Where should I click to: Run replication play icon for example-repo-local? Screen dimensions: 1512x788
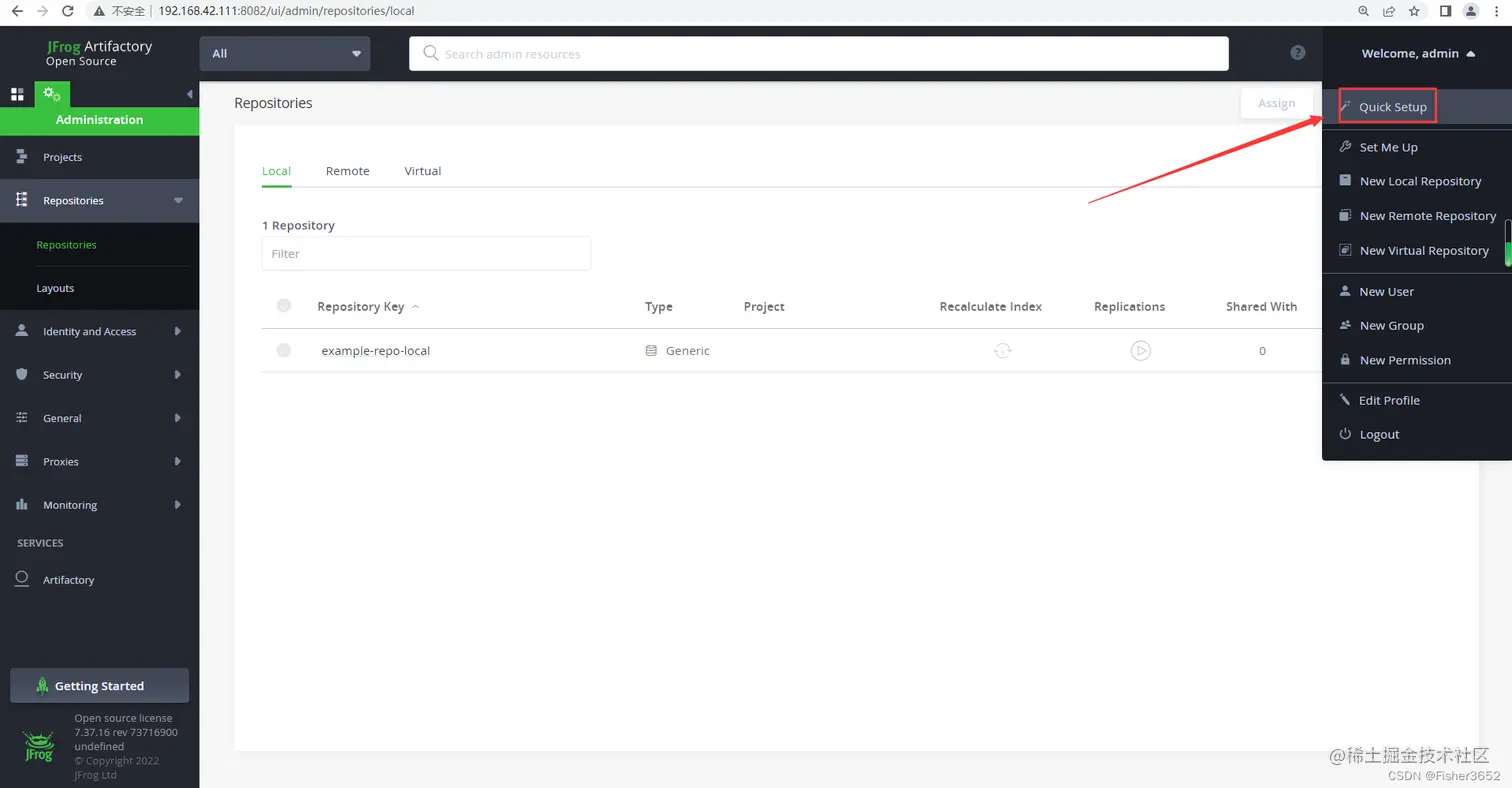(1141, 351)
